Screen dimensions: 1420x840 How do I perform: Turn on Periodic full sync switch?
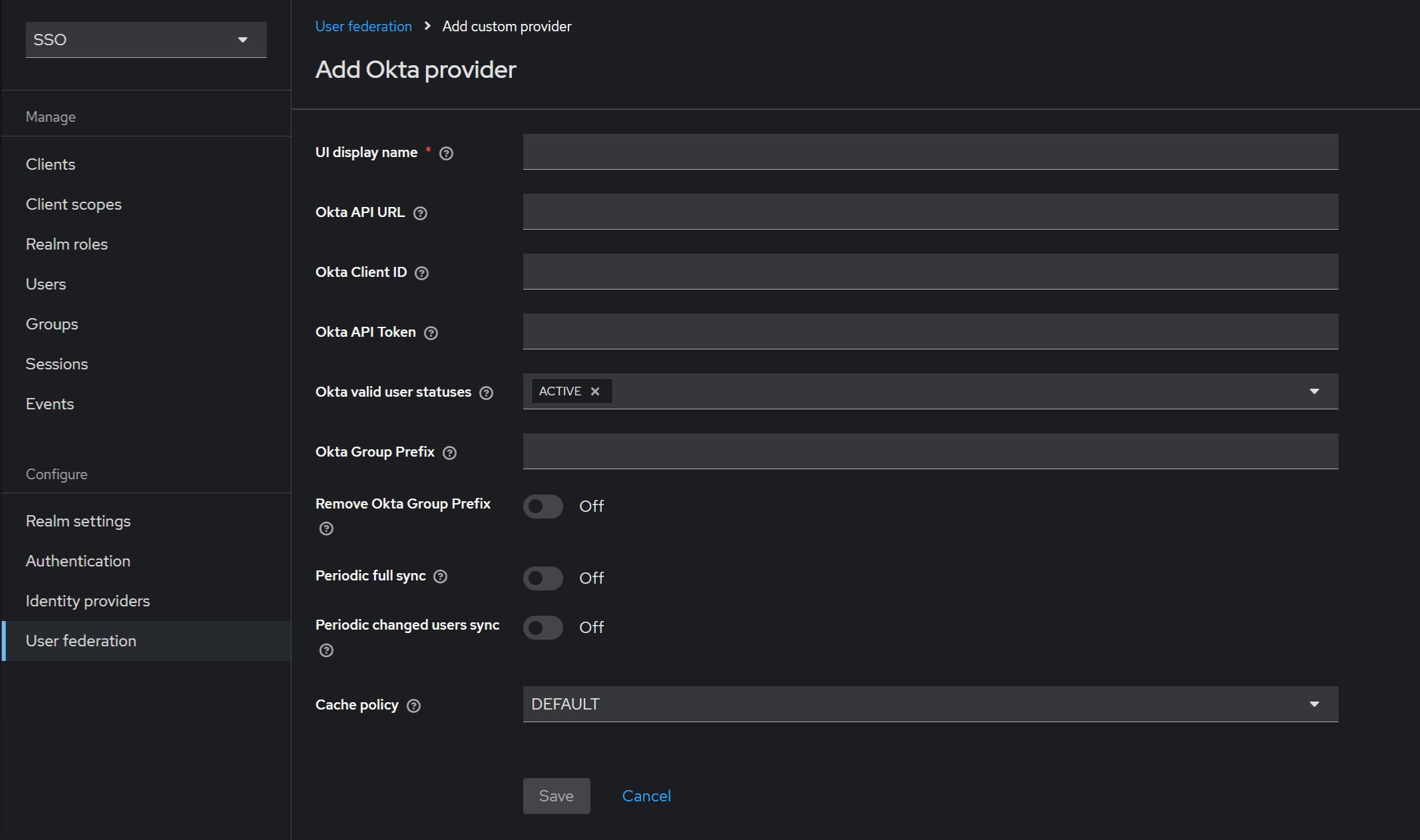(x=543, y=578)
